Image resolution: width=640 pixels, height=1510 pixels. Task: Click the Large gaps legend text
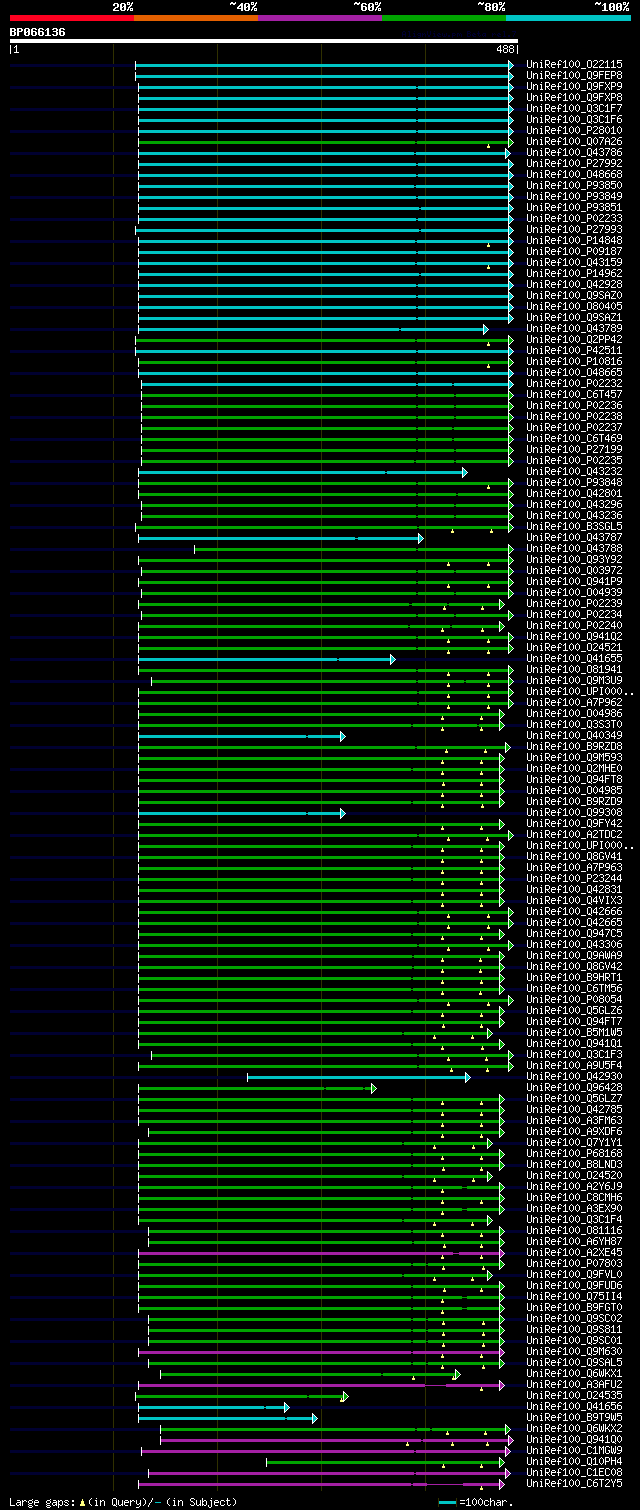click(x=124, y=1502)
